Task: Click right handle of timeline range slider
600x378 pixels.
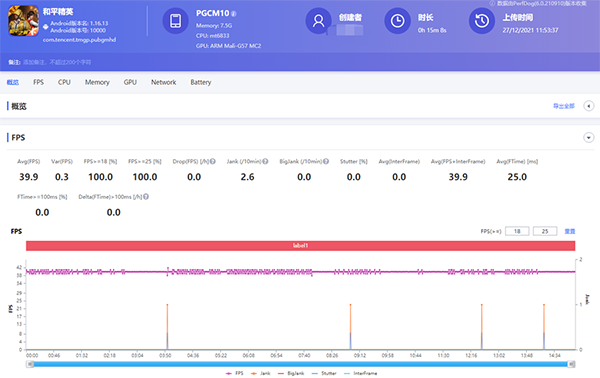Action: pyautogui.click(x=571, y=364)
